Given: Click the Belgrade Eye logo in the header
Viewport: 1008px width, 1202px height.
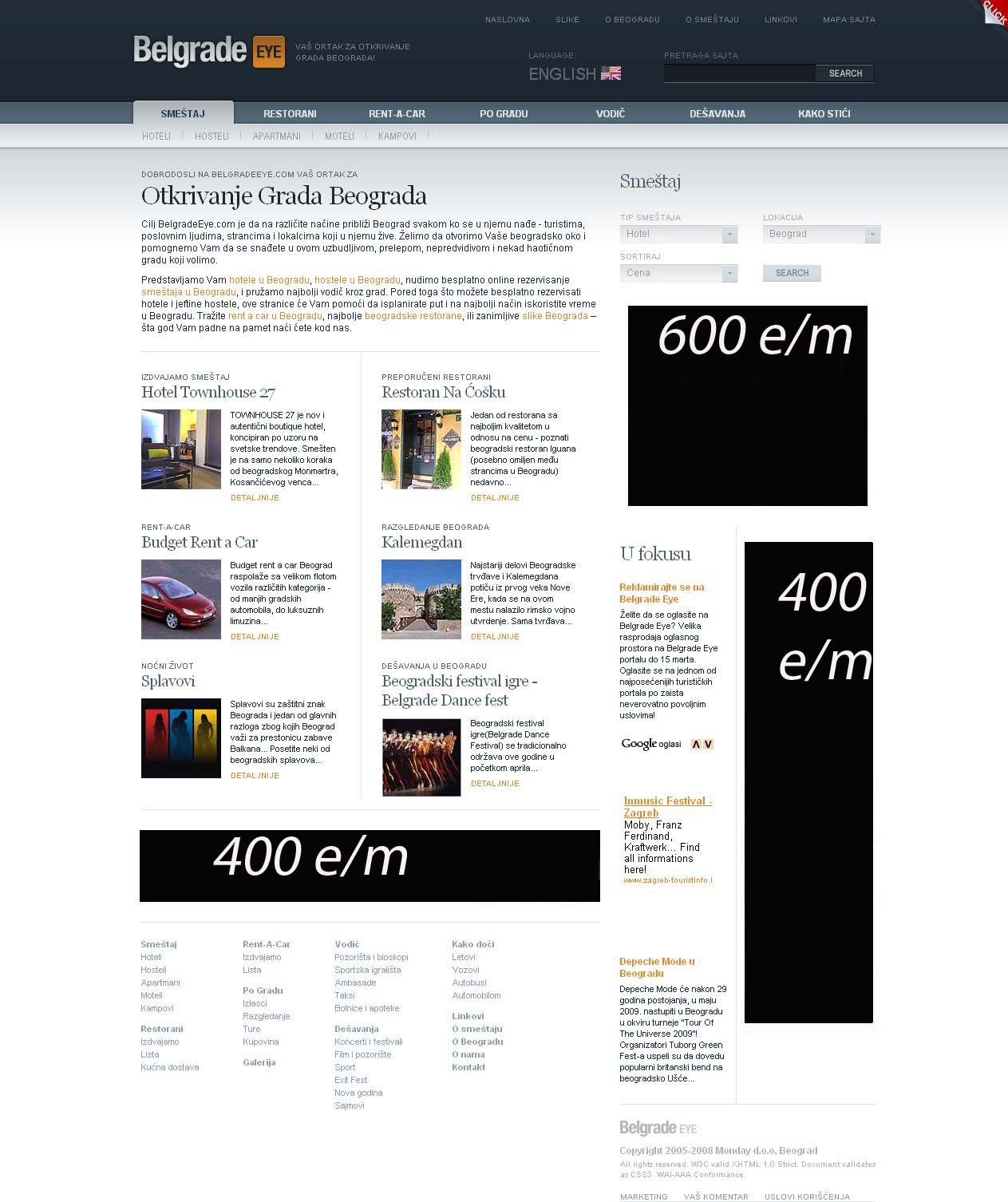Looking at the screenshot, I should [208, 51].
